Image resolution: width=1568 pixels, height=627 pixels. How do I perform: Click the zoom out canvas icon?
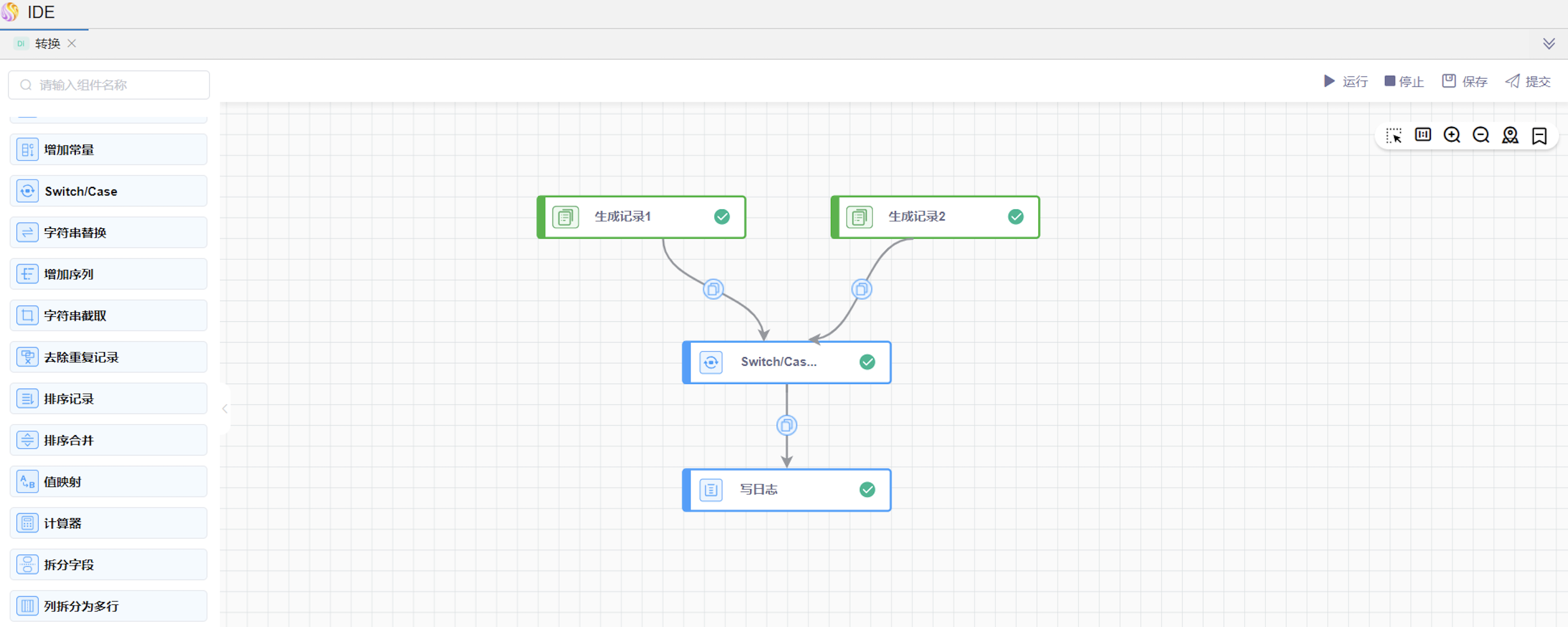click(1481, 135)
